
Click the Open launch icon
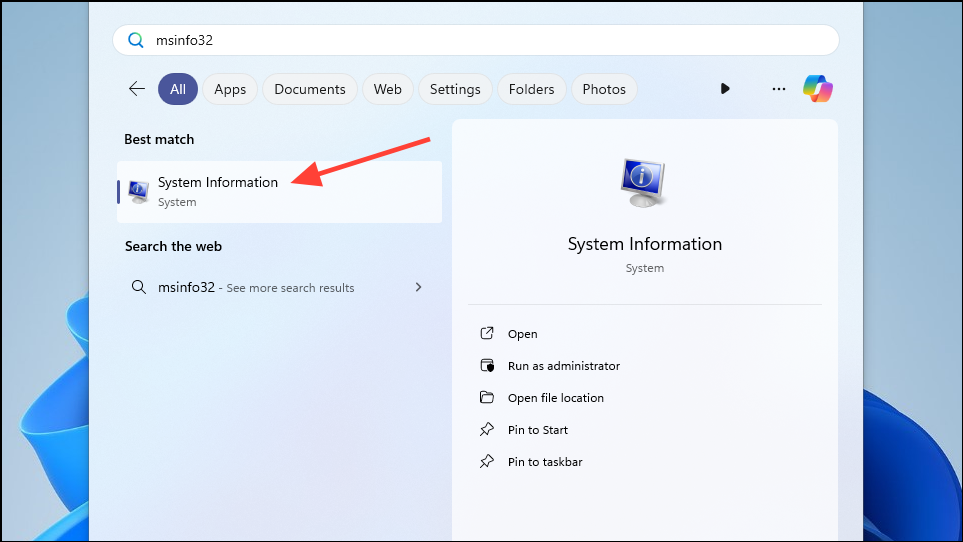click(487, 333)
